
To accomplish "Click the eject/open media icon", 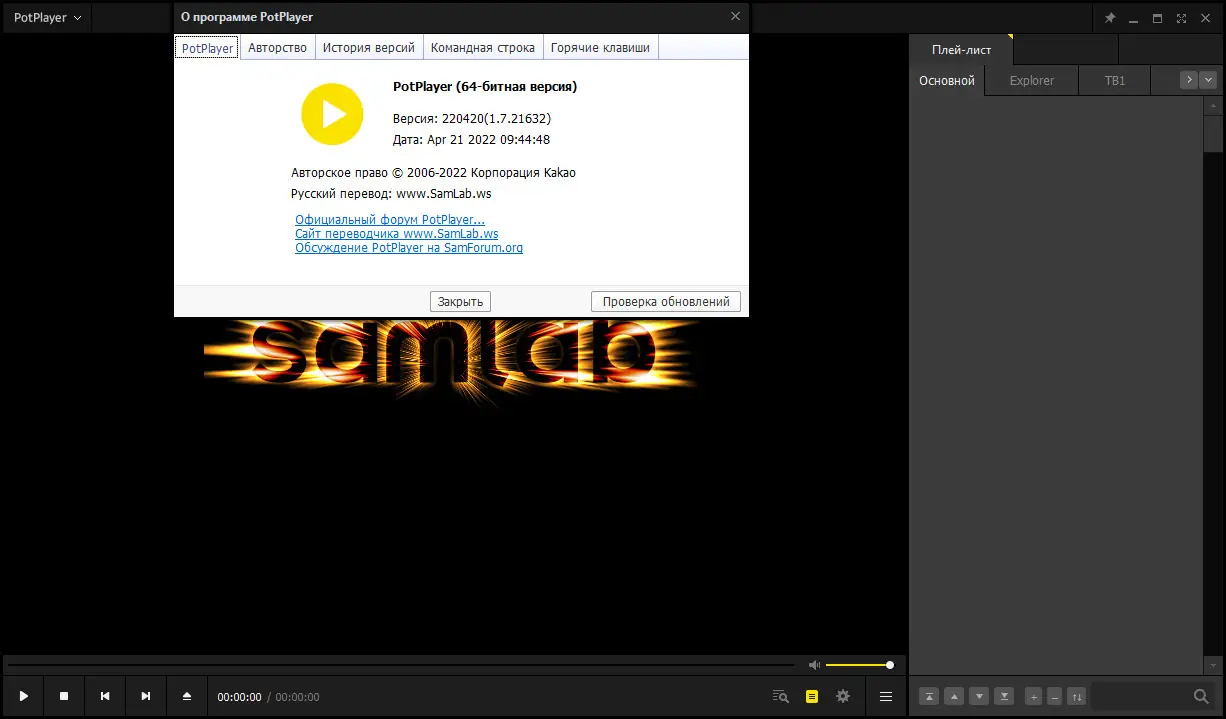I will pos(186,696).
